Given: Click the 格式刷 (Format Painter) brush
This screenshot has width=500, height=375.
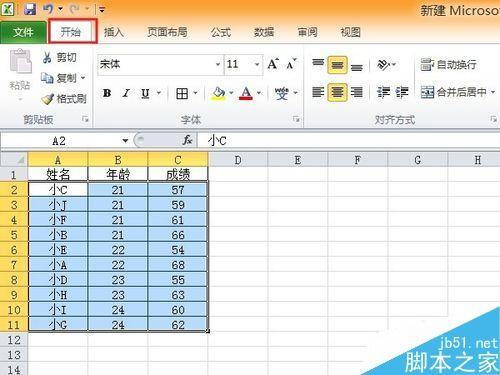Looking at the screenshot, I should pos(64,99).
